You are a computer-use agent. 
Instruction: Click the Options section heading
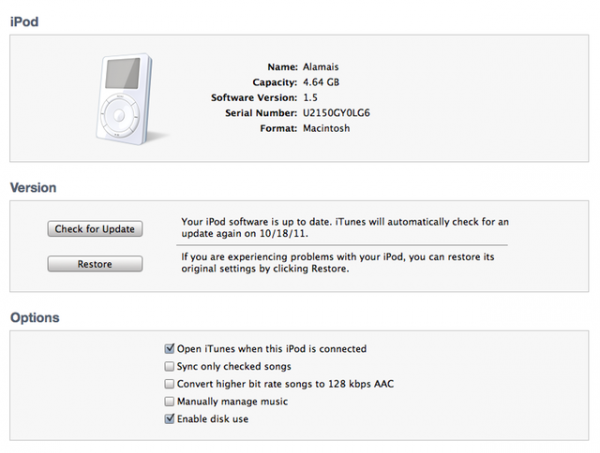[x=34, y=318]
